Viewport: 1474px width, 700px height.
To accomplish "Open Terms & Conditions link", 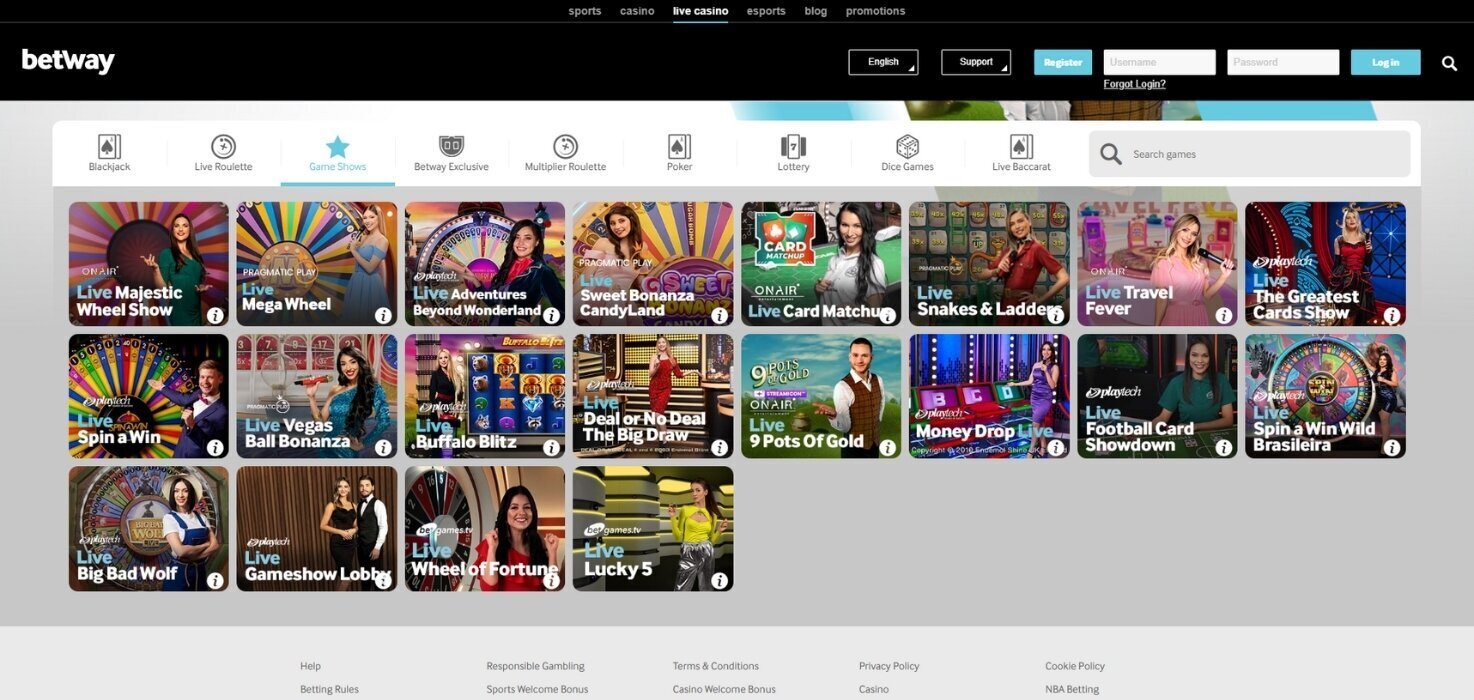I will click(x=716, y=666).
